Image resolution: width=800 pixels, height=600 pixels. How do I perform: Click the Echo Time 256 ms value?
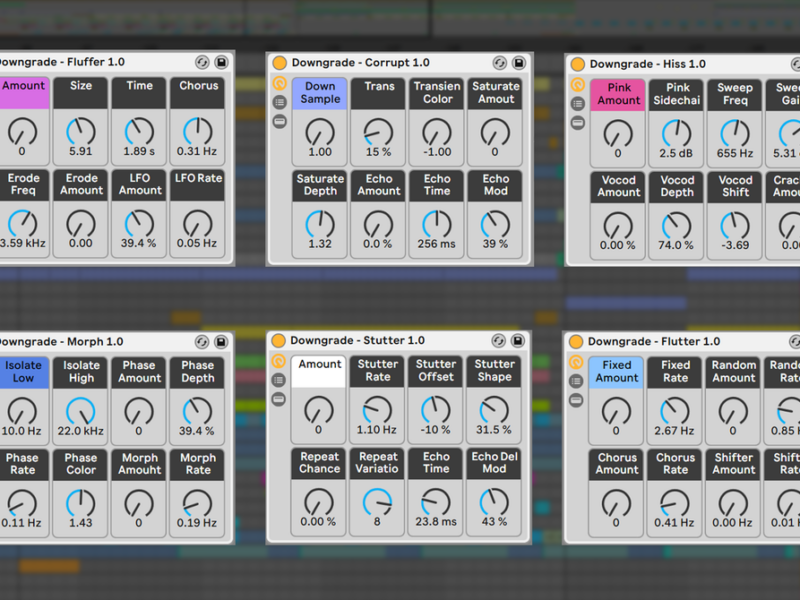[437, 244]
